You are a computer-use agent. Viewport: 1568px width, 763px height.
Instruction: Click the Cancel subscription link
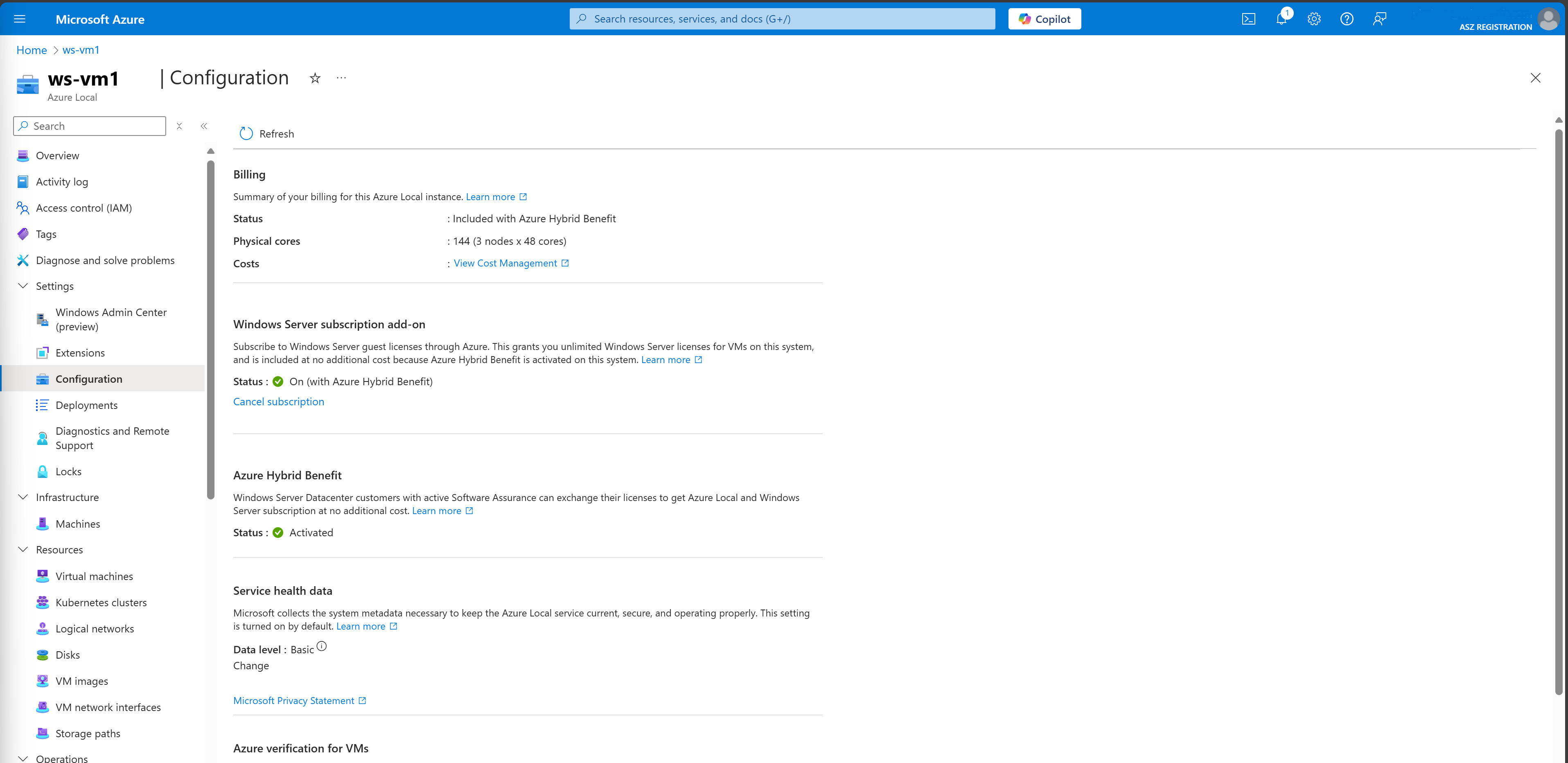[278, 401]
